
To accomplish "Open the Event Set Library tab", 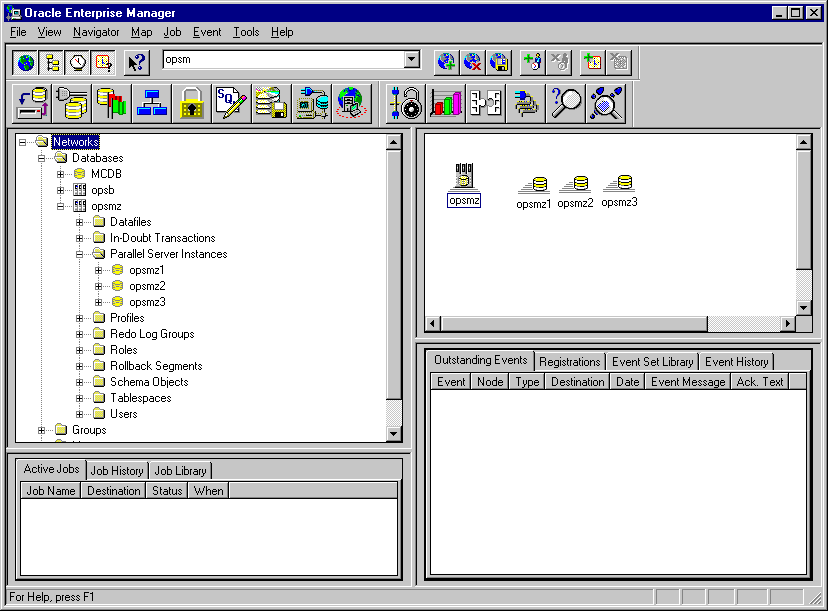I will 653,362.
